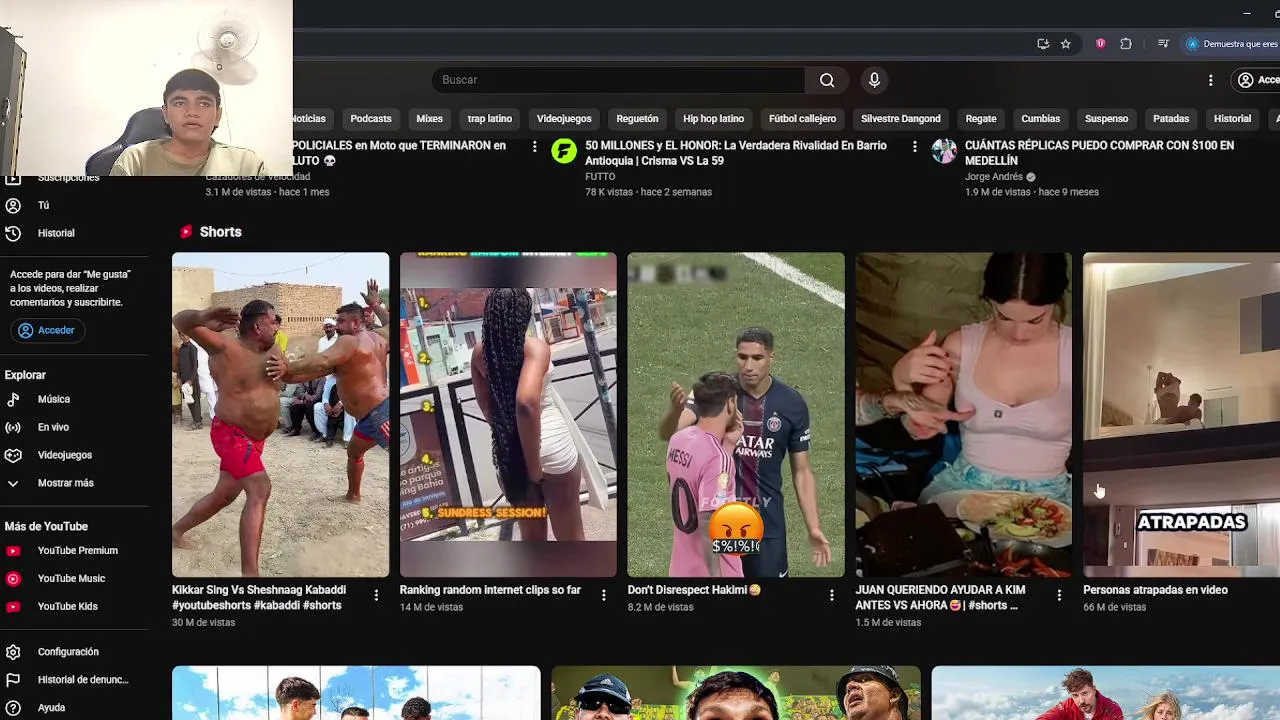
Task: Click the browser bookmark star icon
Action: point(1066,44)
